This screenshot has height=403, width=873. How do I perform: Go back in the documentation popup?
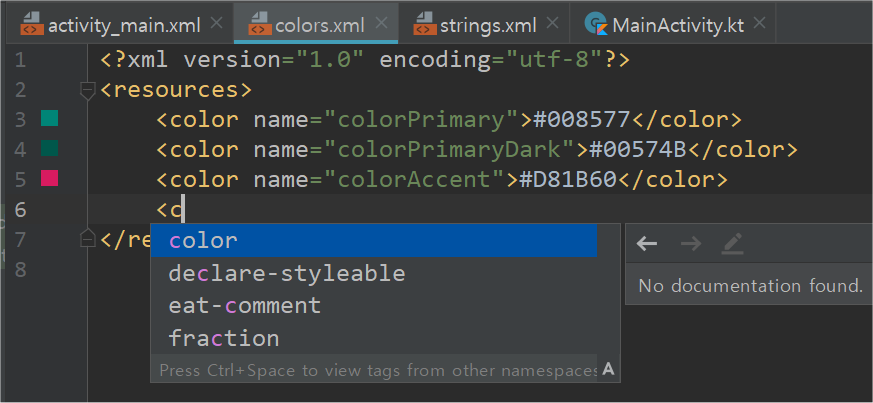click(646, 243)
